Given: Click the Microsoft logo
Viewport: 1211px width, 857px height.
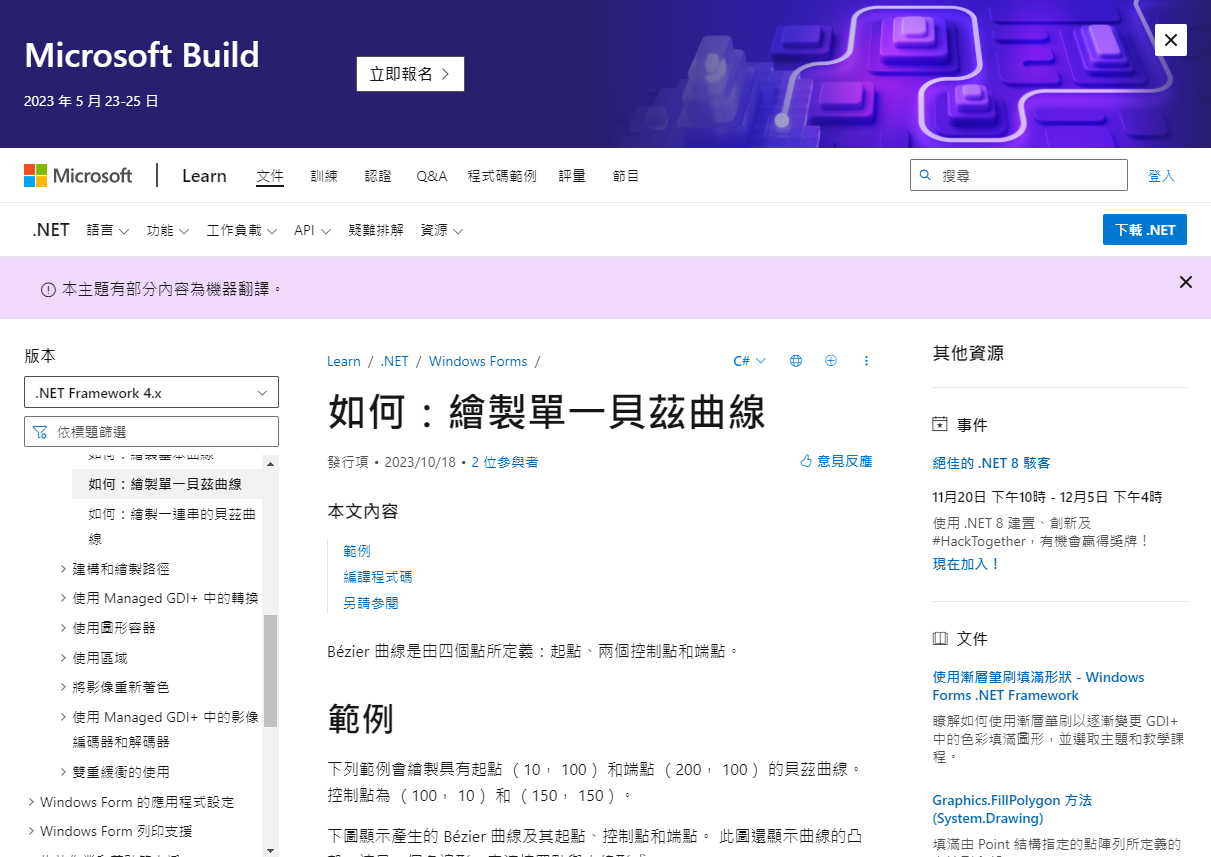Looking at the screenshot, I should (78, 176).
